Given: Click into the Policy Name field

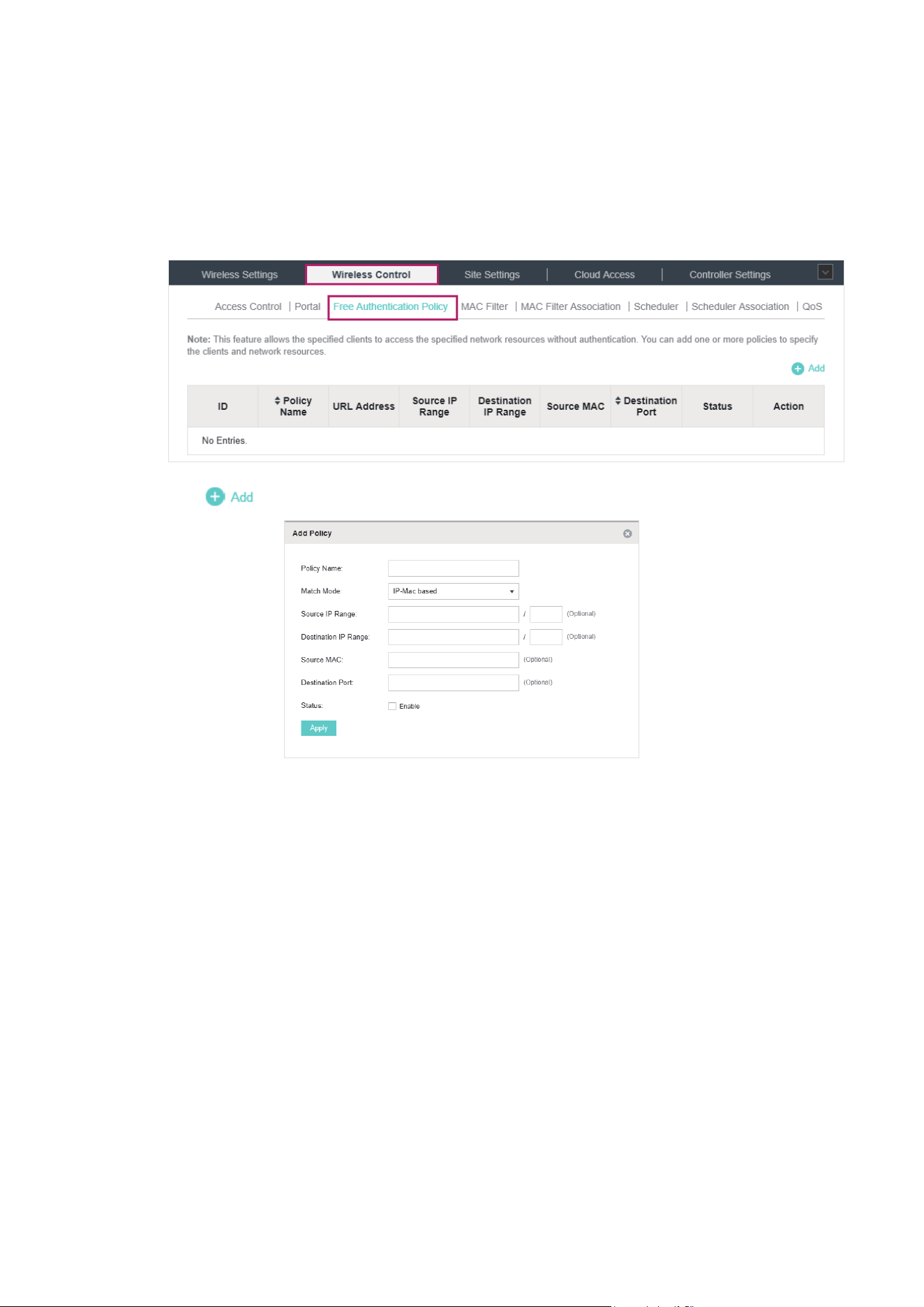Looking at the screenshot, I should (x=453, y=568).
